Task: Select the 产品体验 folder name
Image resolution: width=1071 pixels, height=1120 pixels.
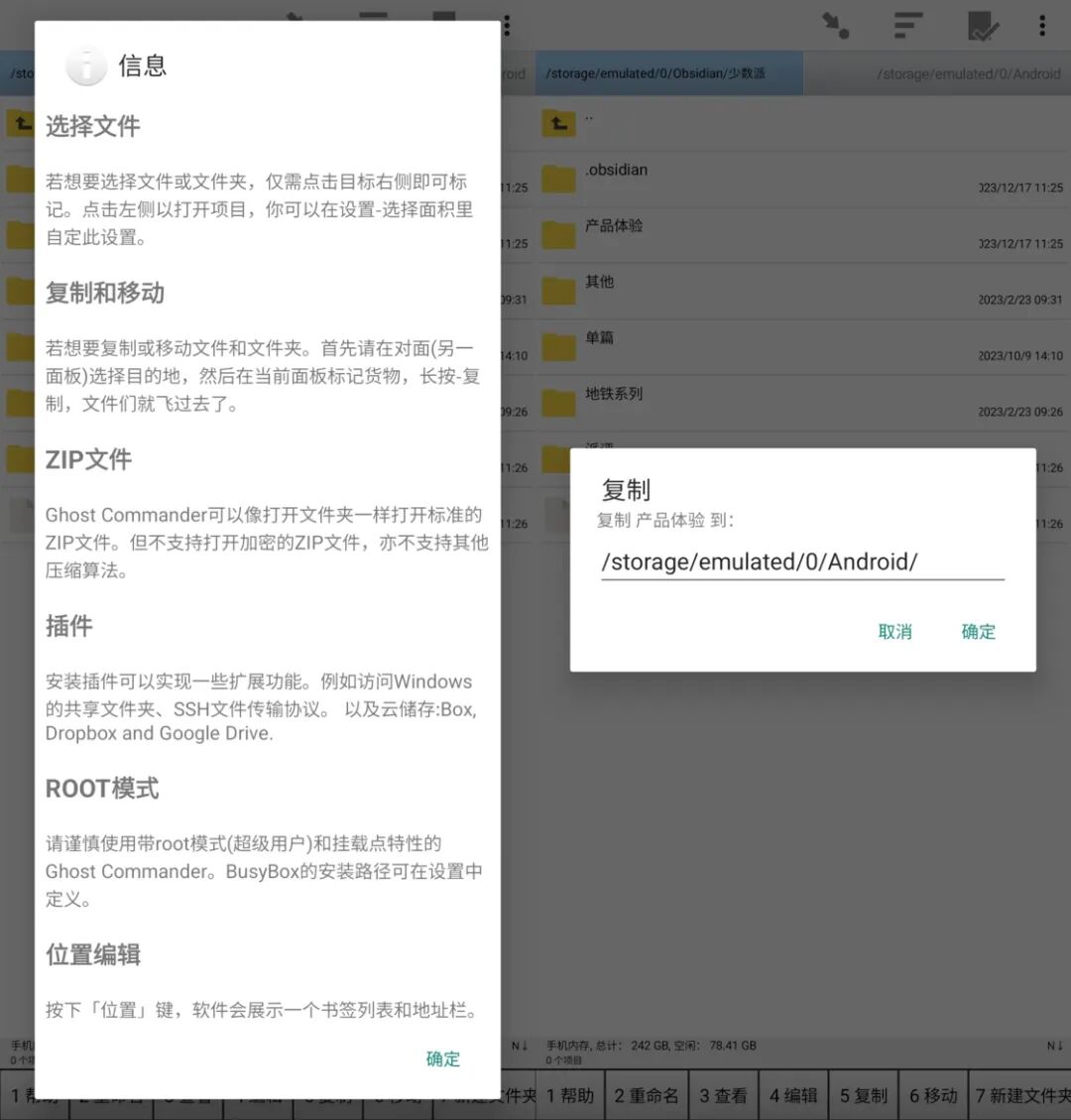Action: [x=614, y=226]
